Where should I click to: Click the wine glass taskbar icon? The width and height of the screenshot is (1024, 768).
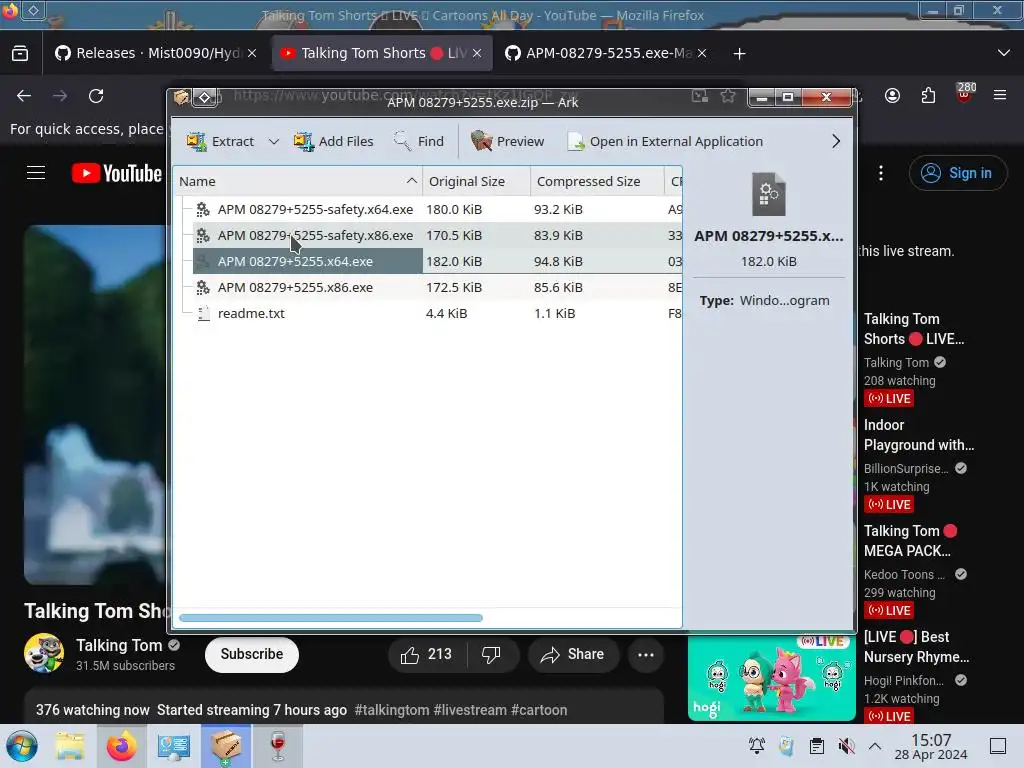click(x=278, y=746)
